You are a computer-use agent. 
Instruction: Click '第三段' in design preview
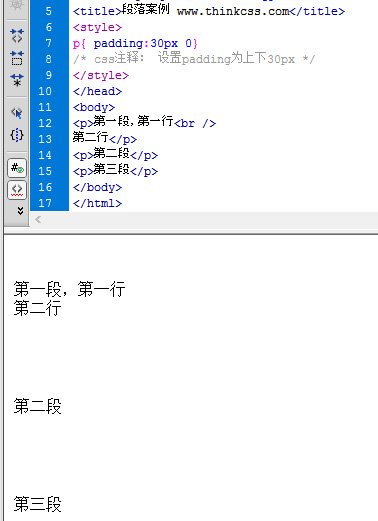coord(37,504)
